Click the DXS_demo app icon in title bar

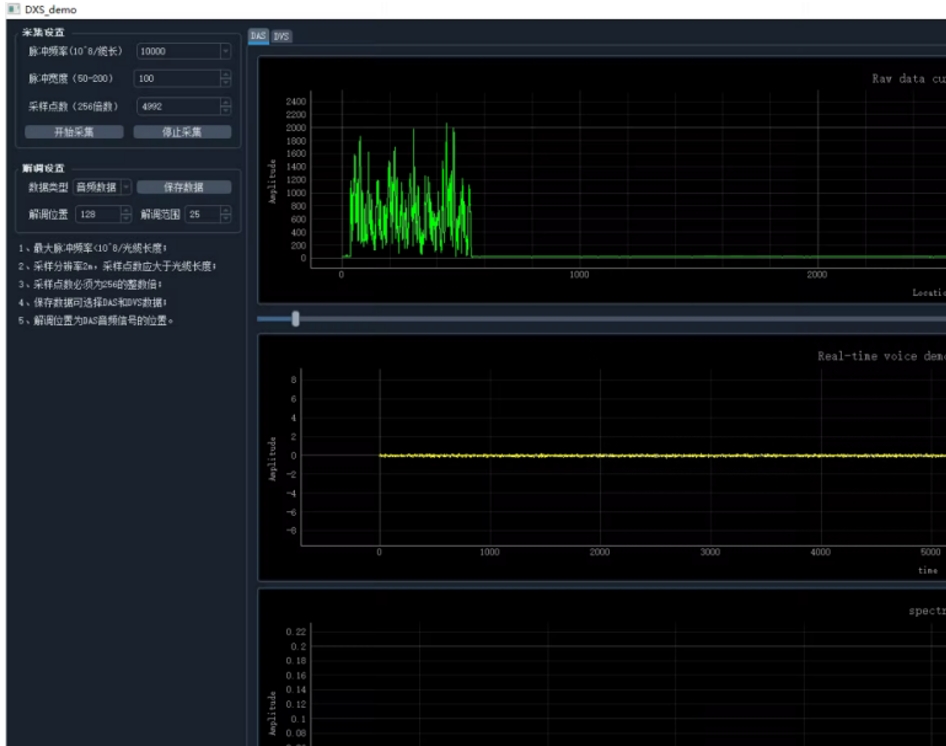(x=13, y=9)
